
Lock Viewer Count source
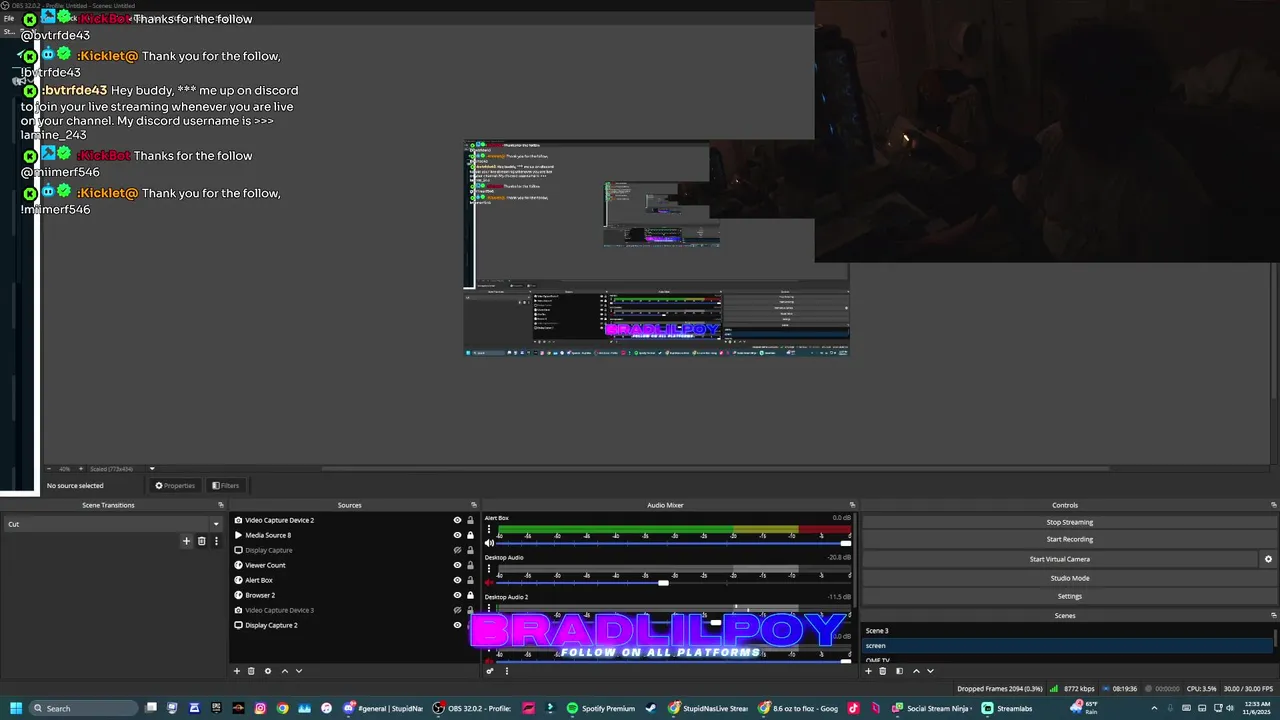pos(470,565)
